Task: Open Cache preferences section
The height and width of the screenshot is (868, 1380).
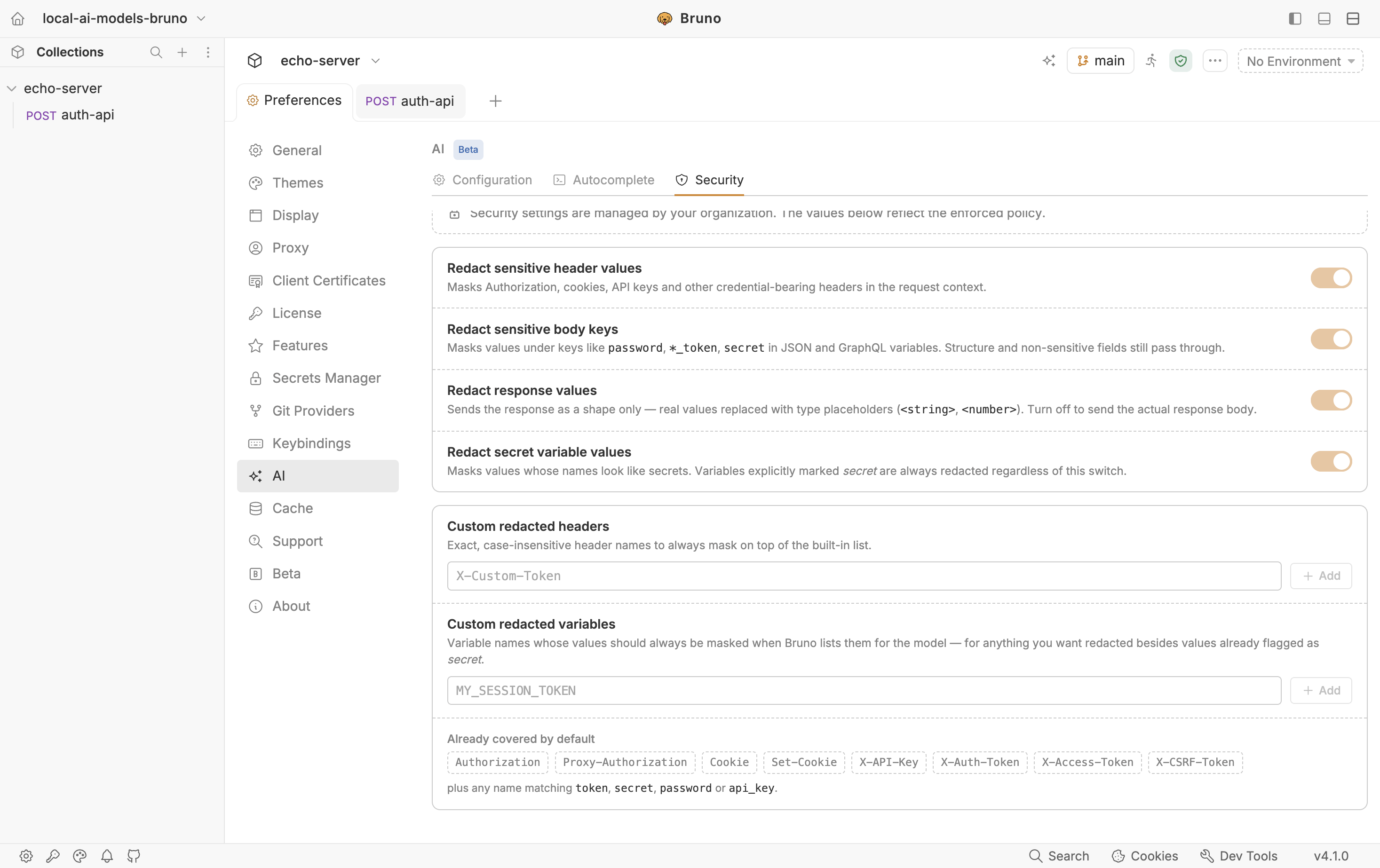Action: [x=317, y=509]
